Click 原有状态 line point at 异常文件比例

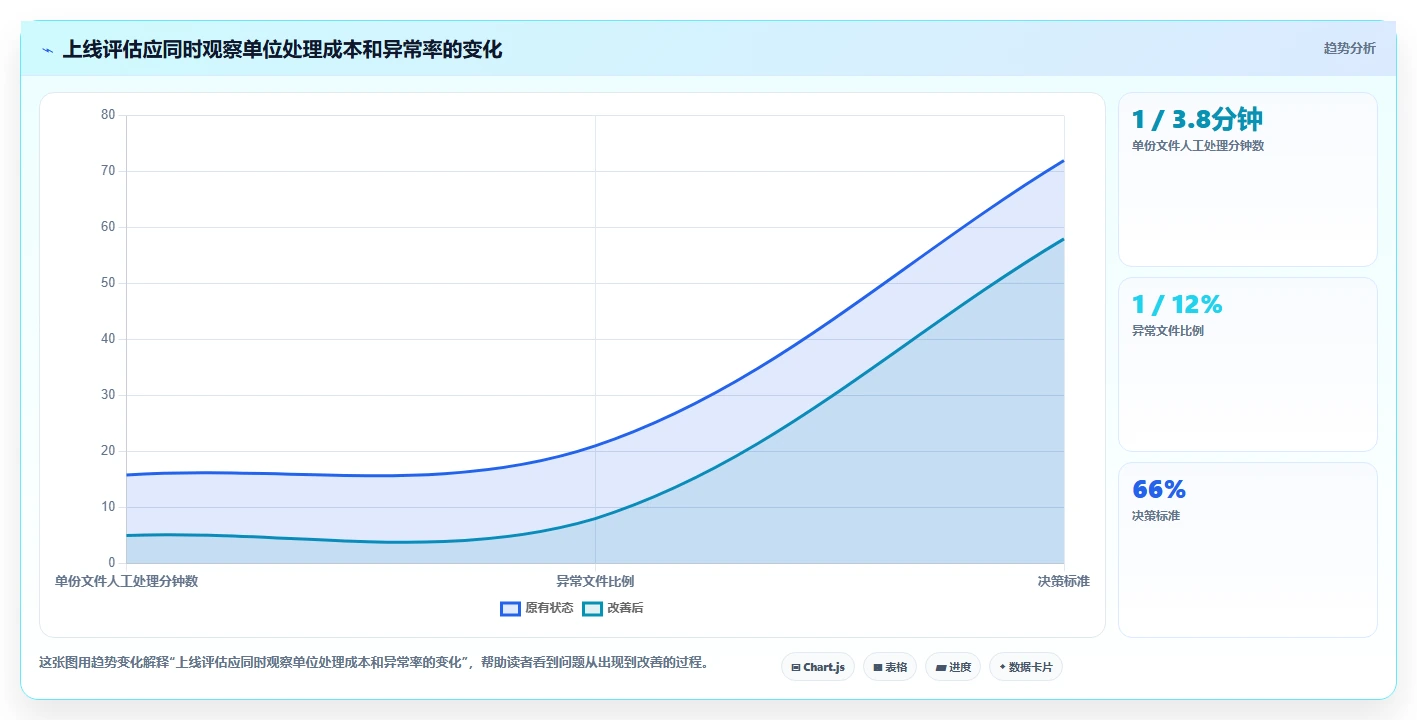pos(595,446)
